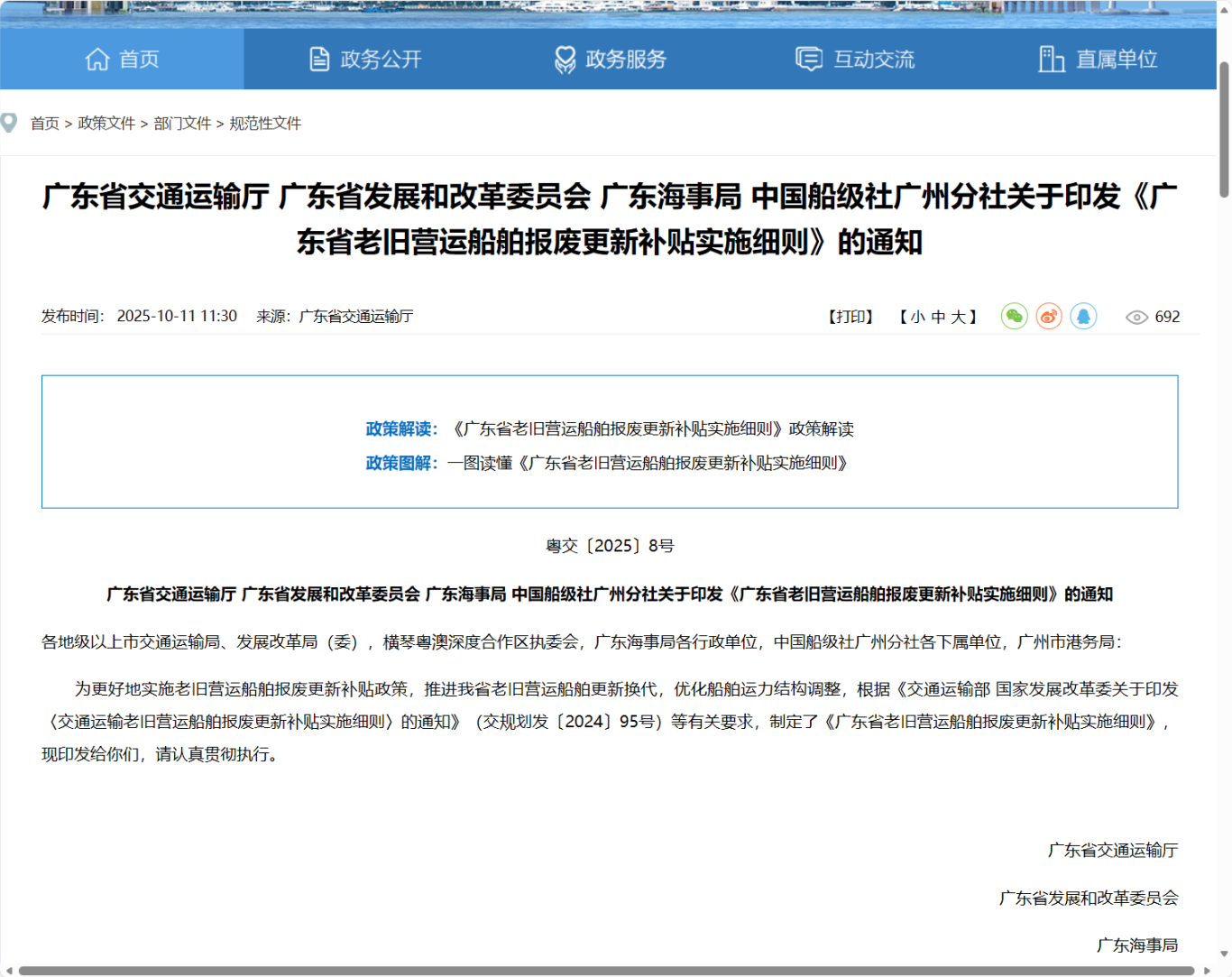Toggle small font size 小
1232x977 pixels.
tap(917, 317)
